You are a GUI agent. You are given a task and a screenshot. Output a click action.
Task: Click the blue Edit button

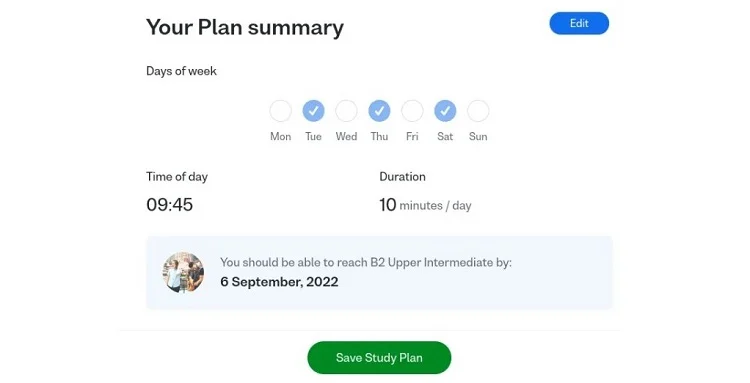pos(579,23)
